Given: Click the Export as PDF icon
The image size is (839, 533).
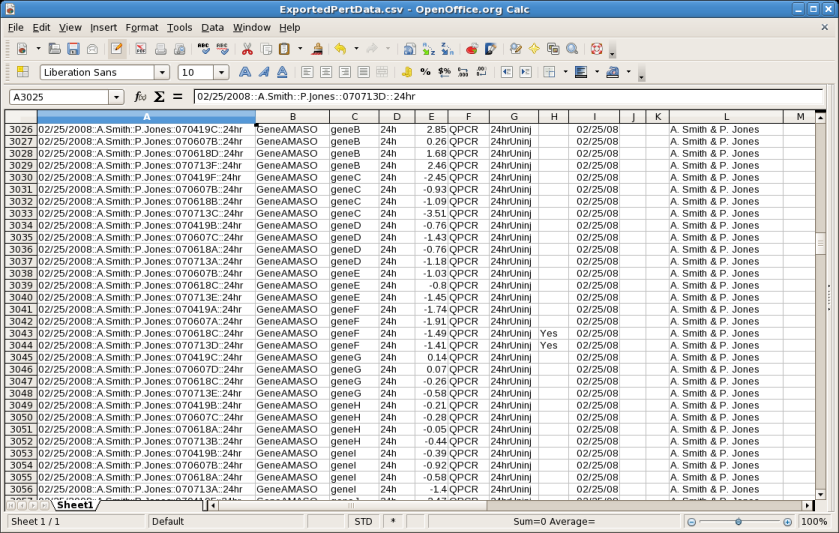Looking at the screenshot, I should coord(141,49).
